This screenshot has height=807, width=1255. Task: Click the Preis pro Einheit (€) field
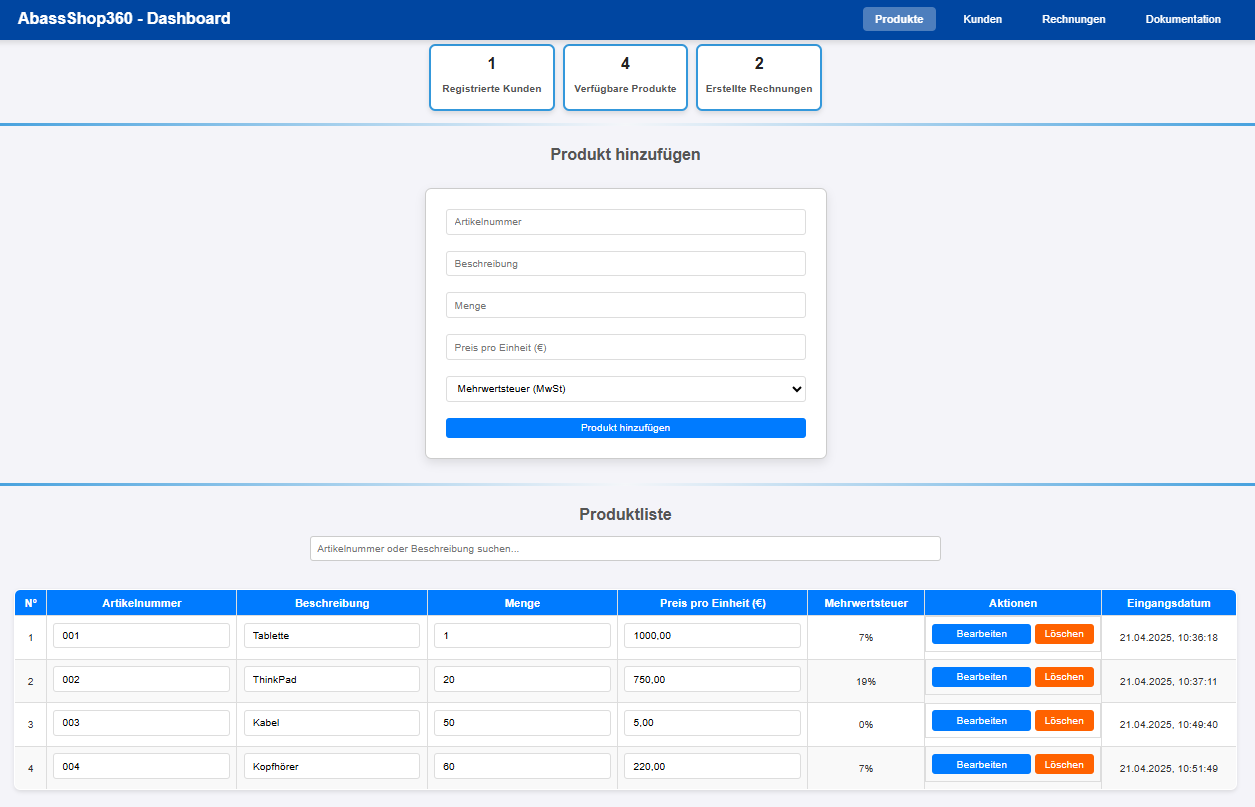[625, 347]
